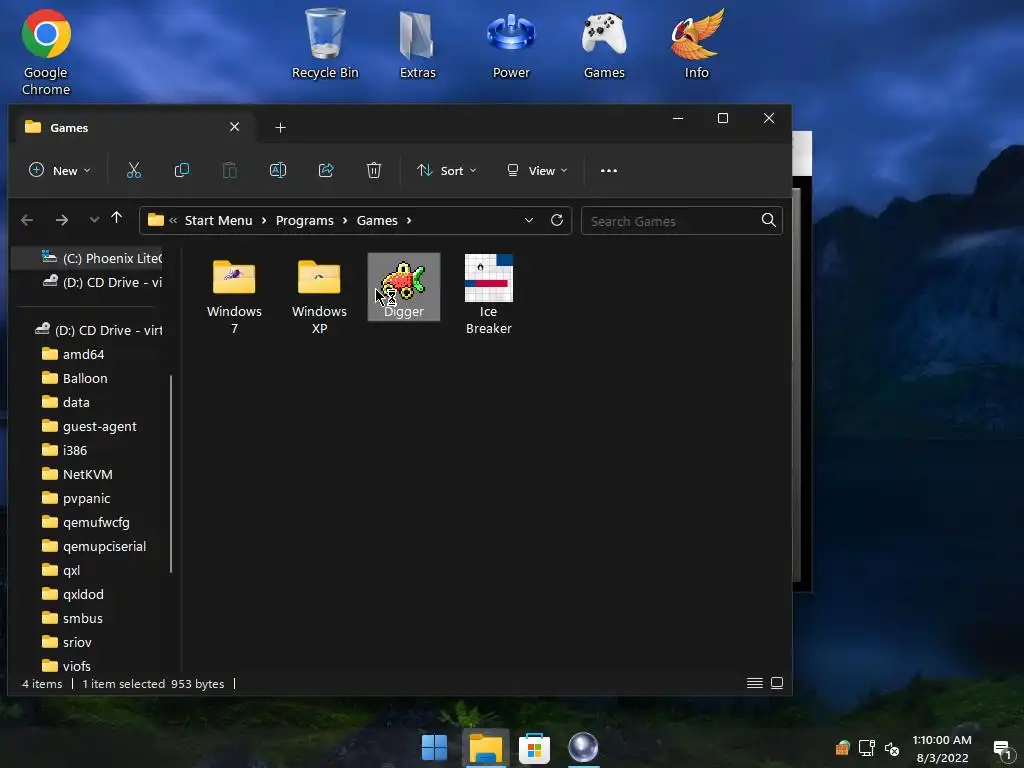Open pvpanic folder in sidebar
This screenshot has width=1024, height=768.
(76, 498)
